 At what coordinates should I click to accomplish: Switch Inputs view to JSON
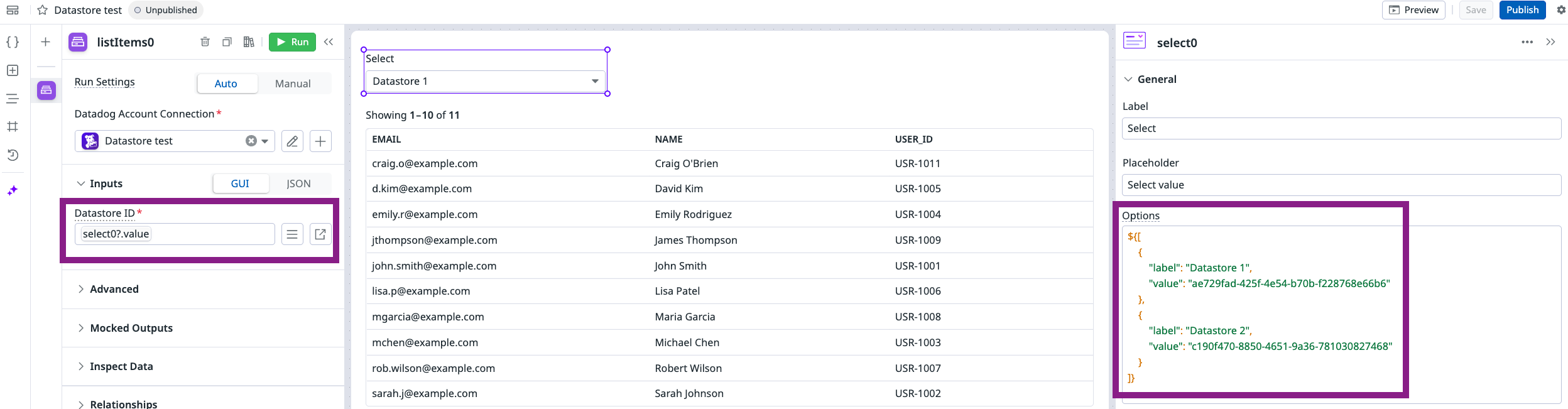(x=298, y=183)
